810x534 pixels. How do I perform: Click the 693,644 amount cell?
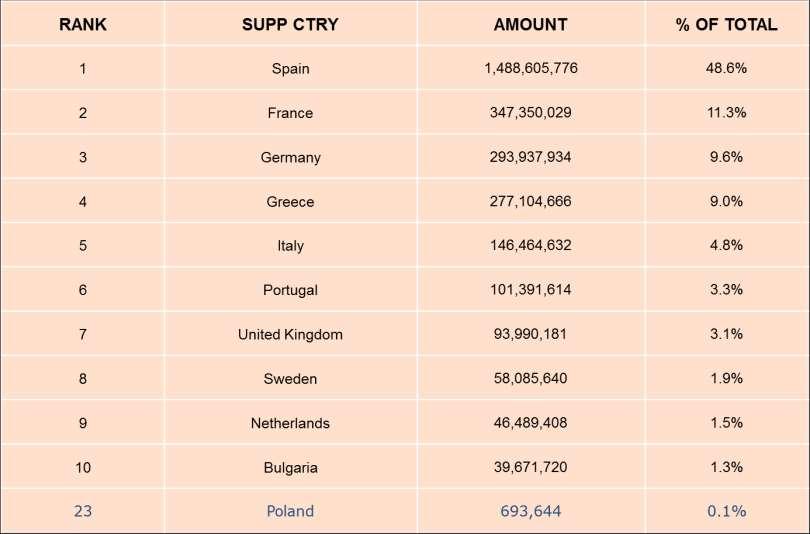coord(531,511)
